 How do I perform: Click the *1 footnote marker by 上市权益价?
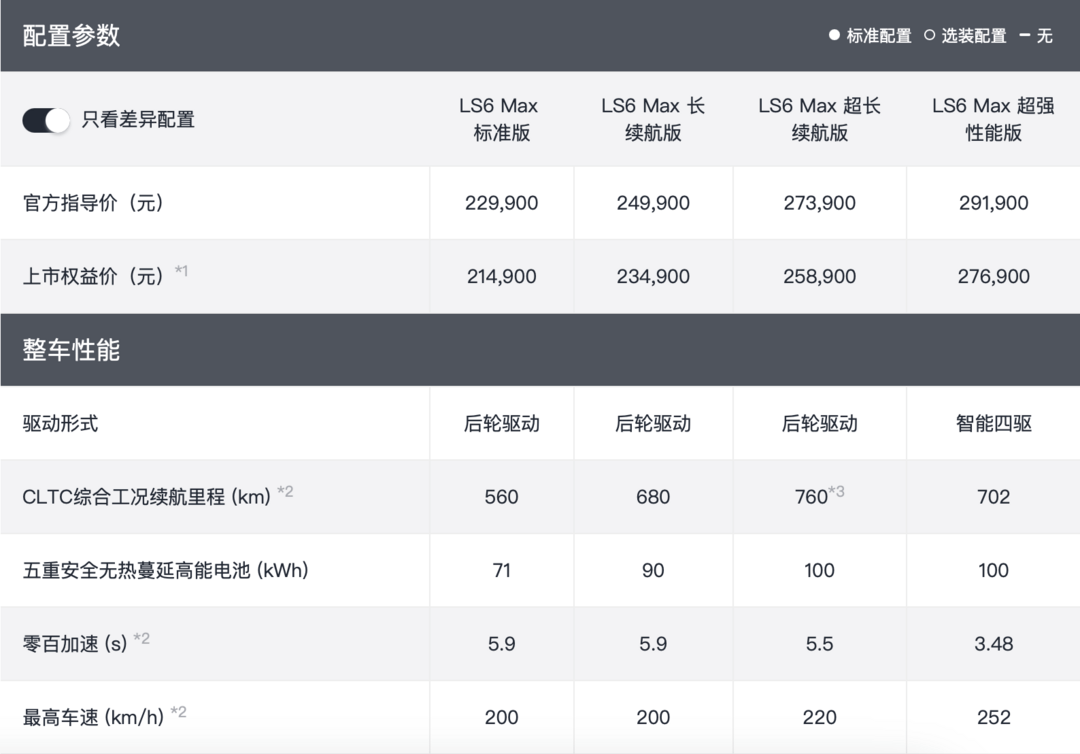tap(181, 270)
